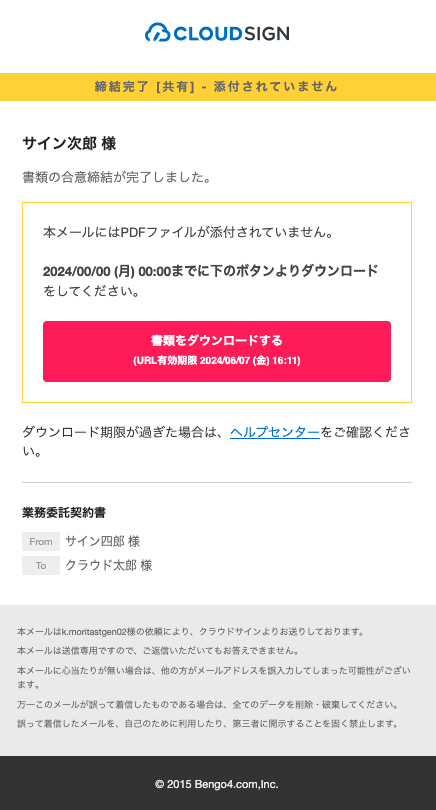Click the To label badge
436x810 pixels.
(x=41, y=566)
